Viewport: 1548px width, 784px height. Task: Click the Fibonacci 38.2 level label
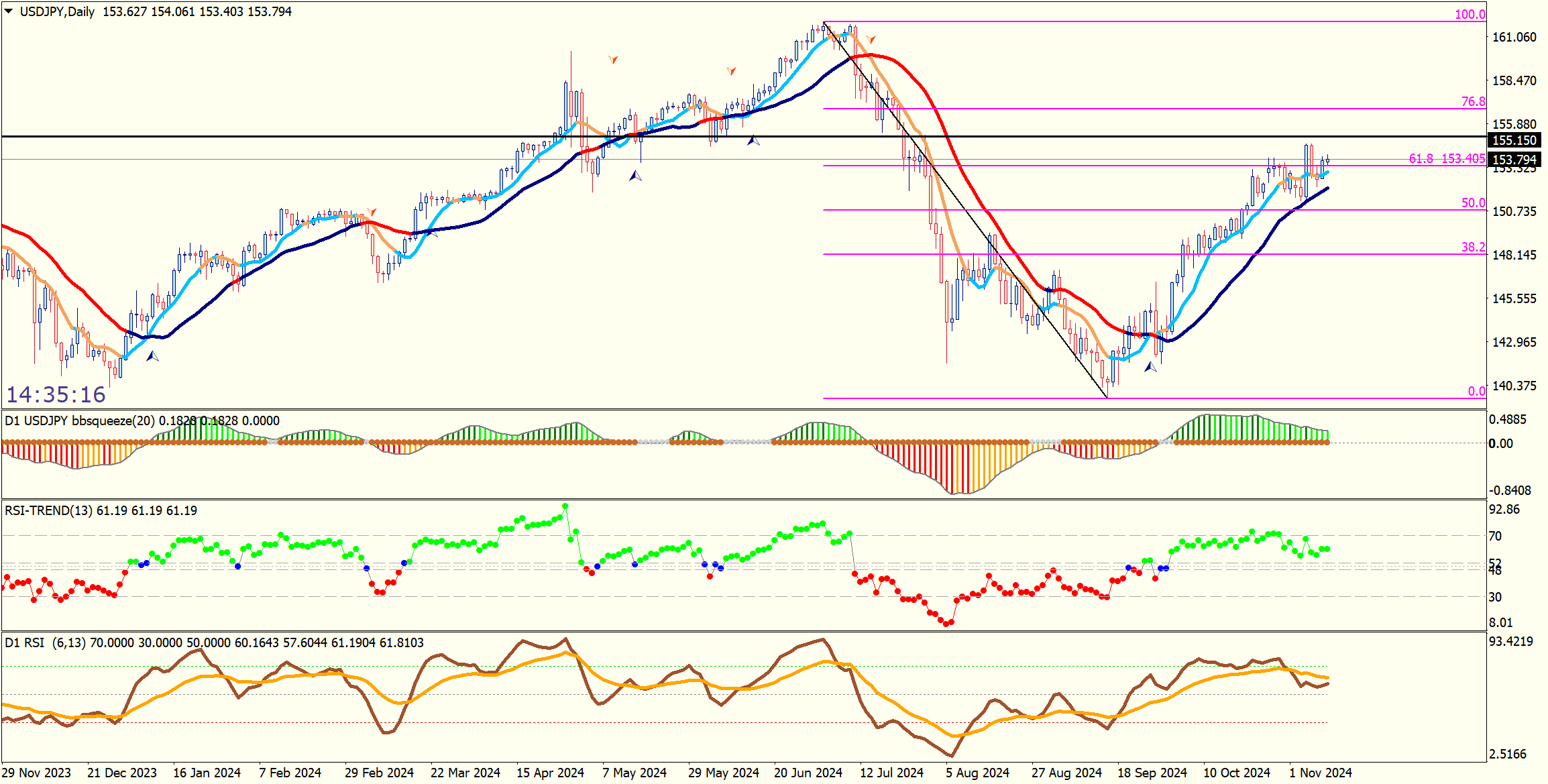(x=1473, y=247)
